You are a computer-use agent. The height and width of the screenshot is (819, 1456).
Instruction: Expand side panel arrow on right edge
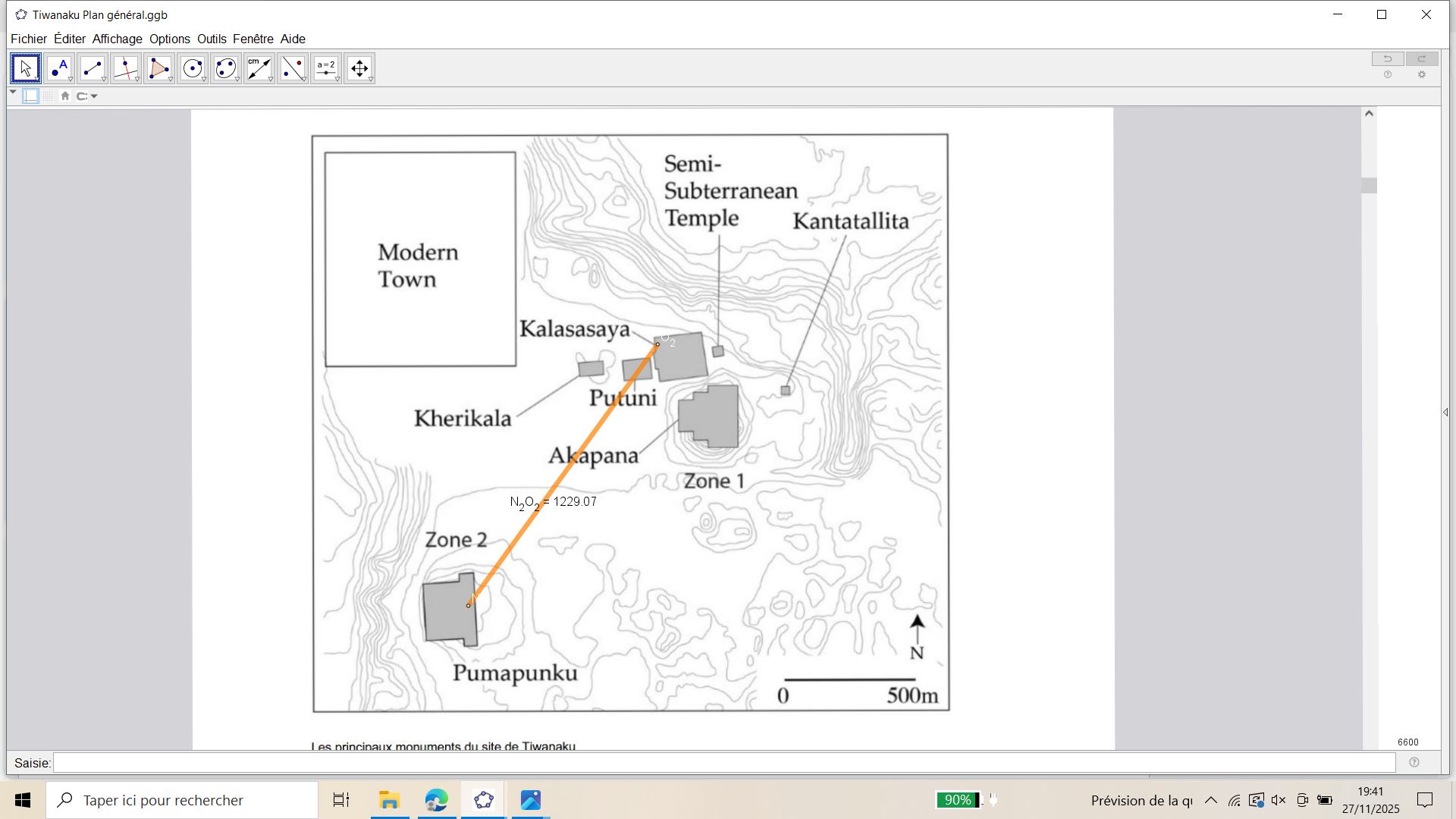point(1445,413)
